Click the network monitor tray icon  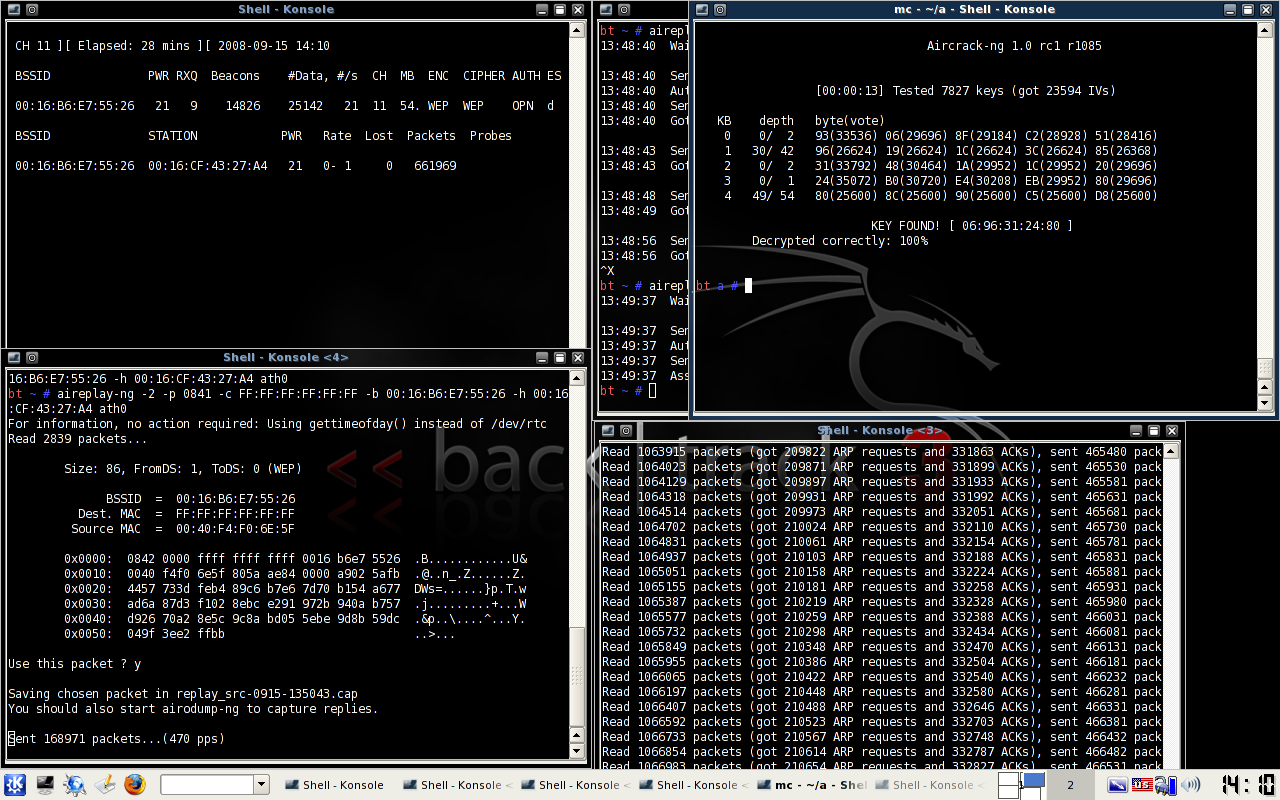1117,785
